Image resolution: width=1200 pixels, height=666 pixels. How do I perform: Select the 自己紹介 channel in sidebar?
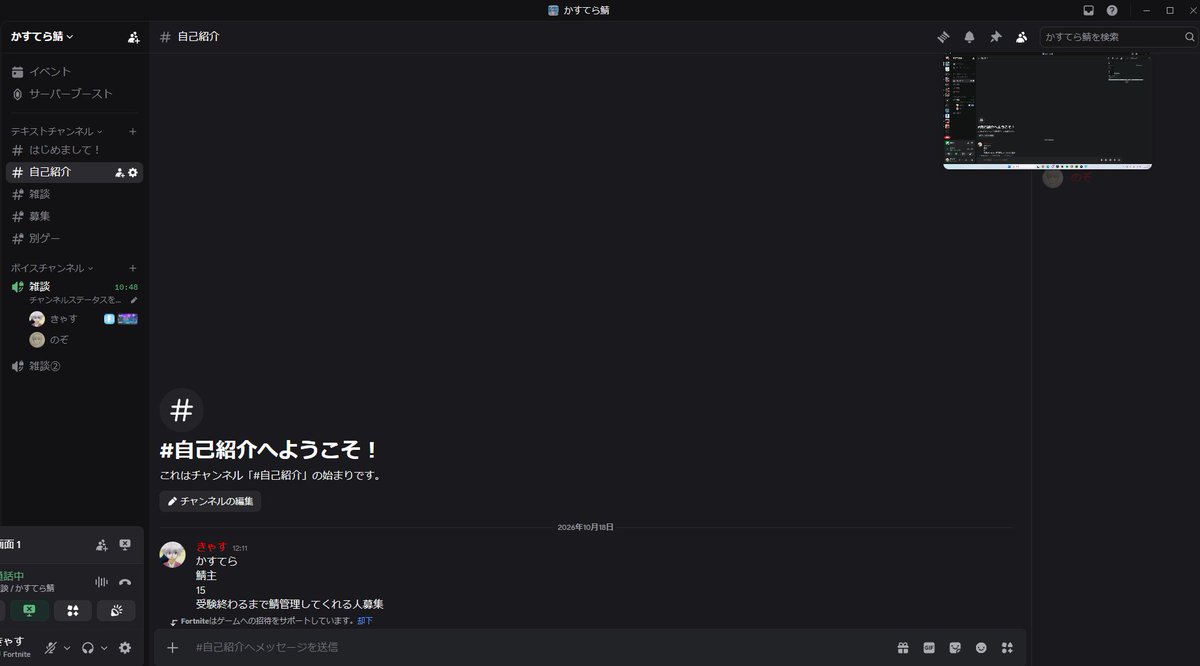[74, 172]
